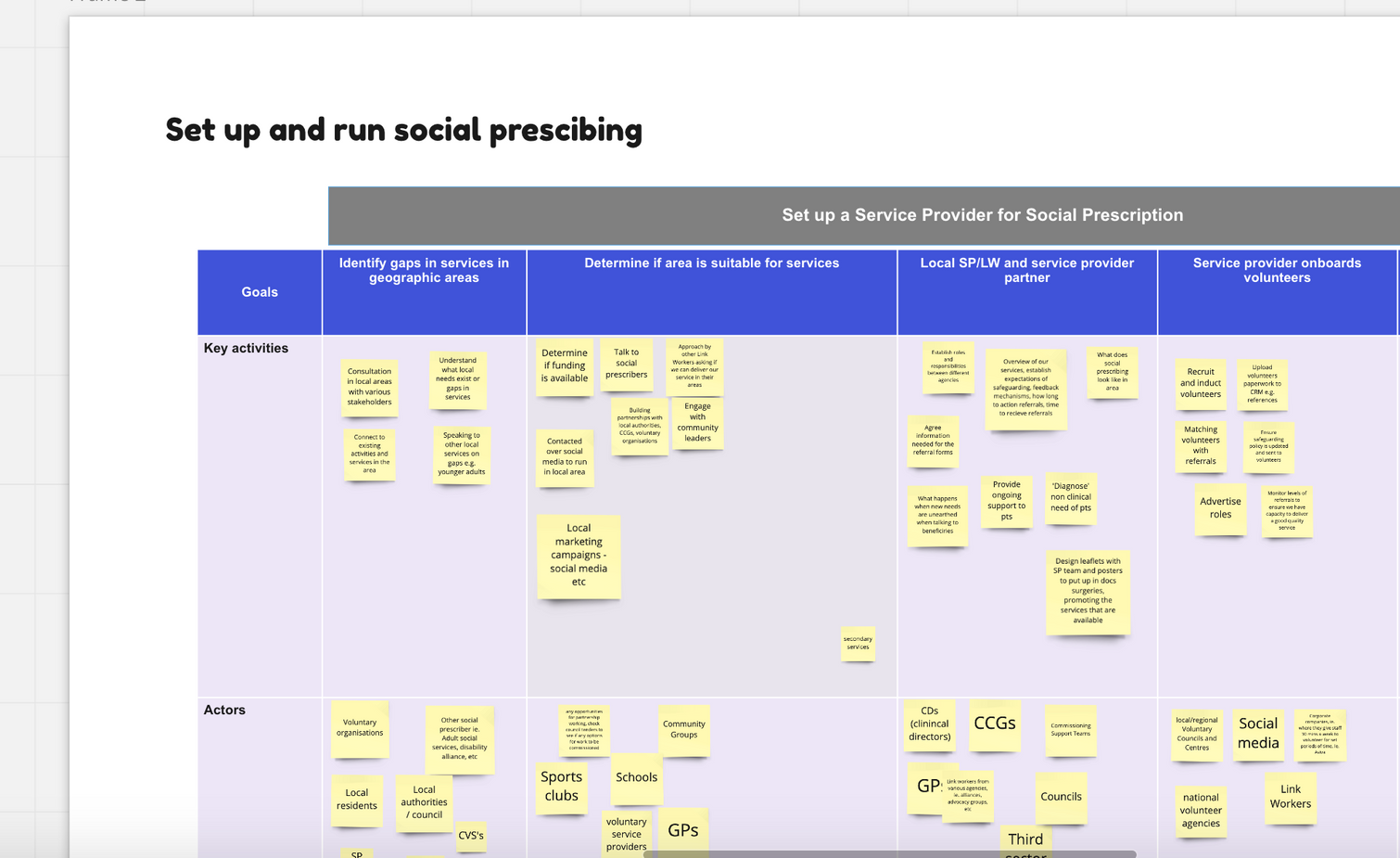This screenshot has width=1400, height=858.
Task: Select the 'Goals' header cell
Action: click(x=260, y=292)
